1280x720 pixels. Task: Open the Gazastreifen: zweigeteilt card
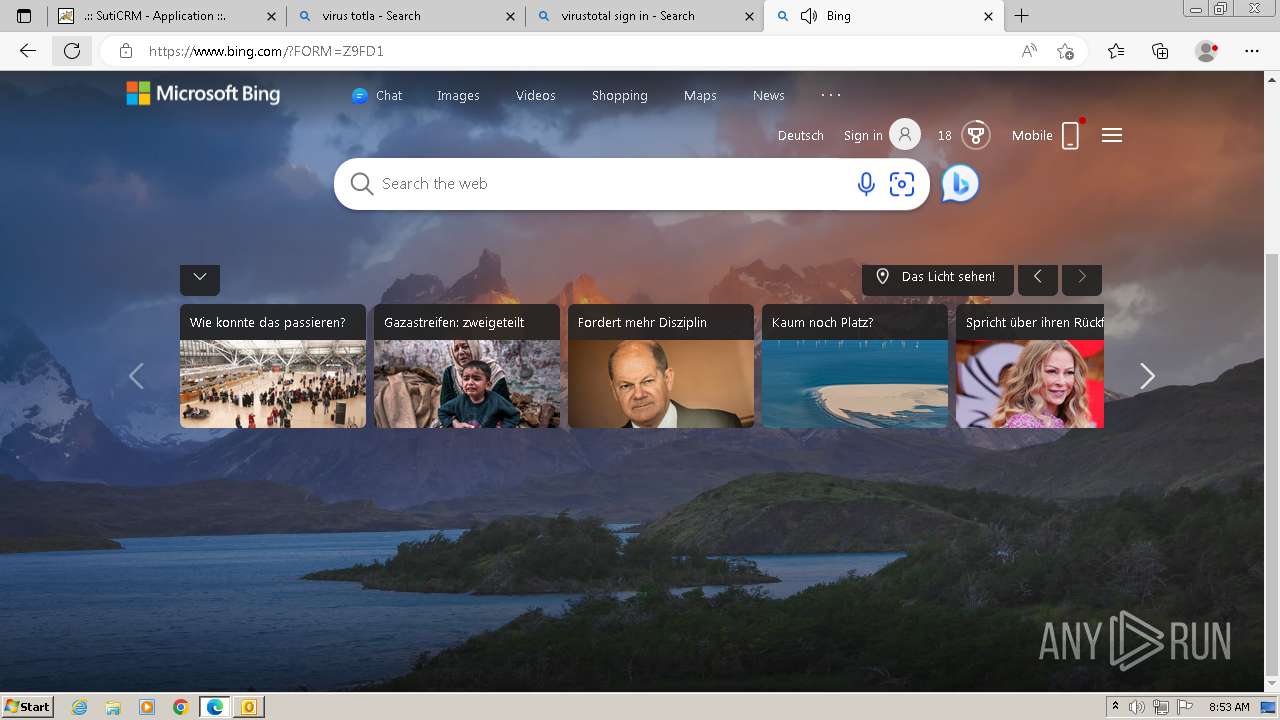pos(467,366)
